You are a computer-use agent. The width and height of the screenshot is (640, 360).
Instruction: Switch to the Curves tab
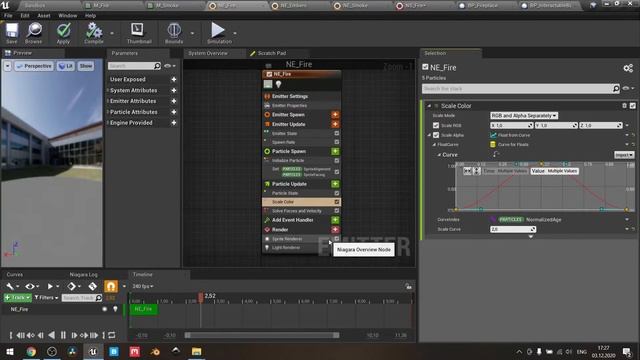[15, 275]
